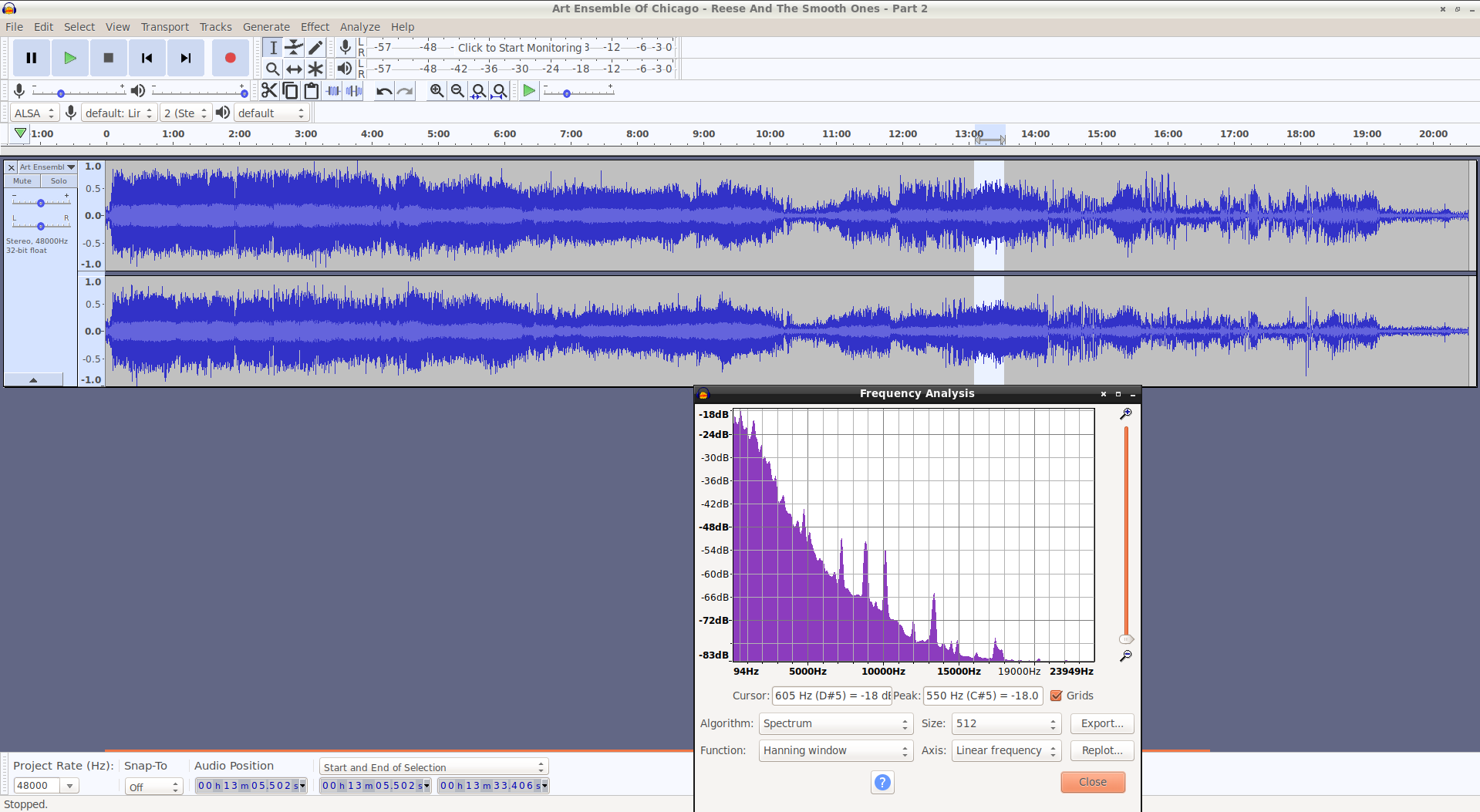Mute the Art Ensemble track
Viewport: 1480px width, 812px height.
click(22, 181)
